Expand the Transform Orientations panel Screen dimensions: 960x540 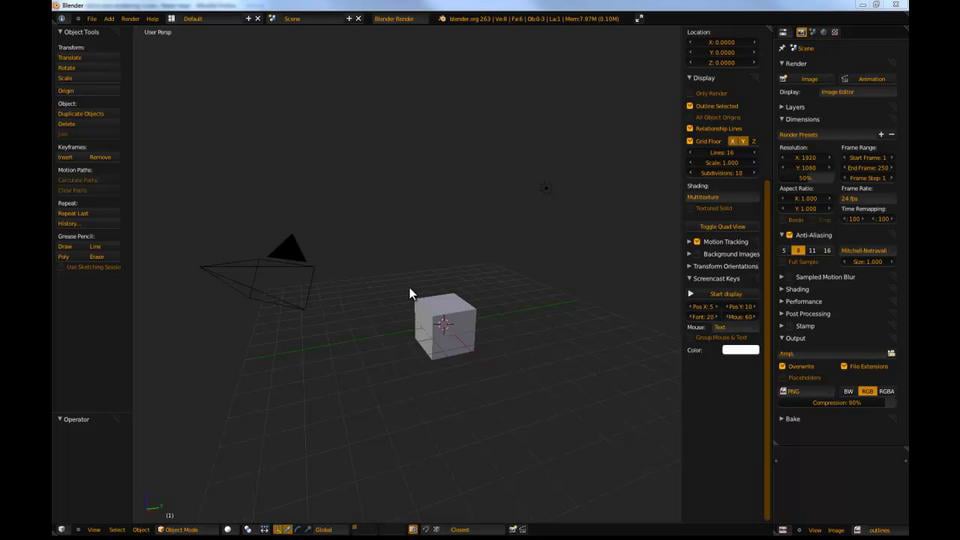(x=689, y=266)
